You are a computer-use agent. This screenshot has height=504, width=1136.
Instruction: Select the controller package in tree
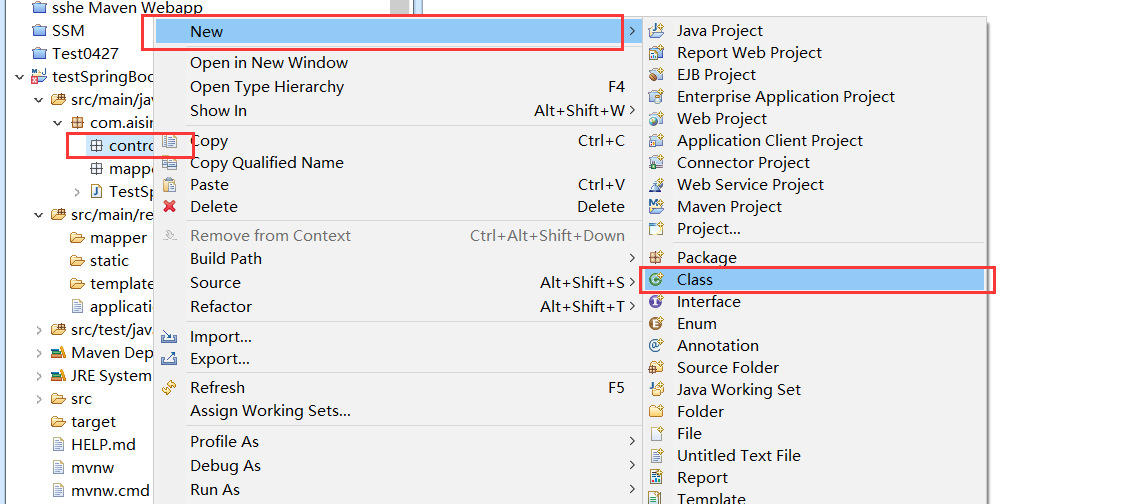tap(120, 146)
